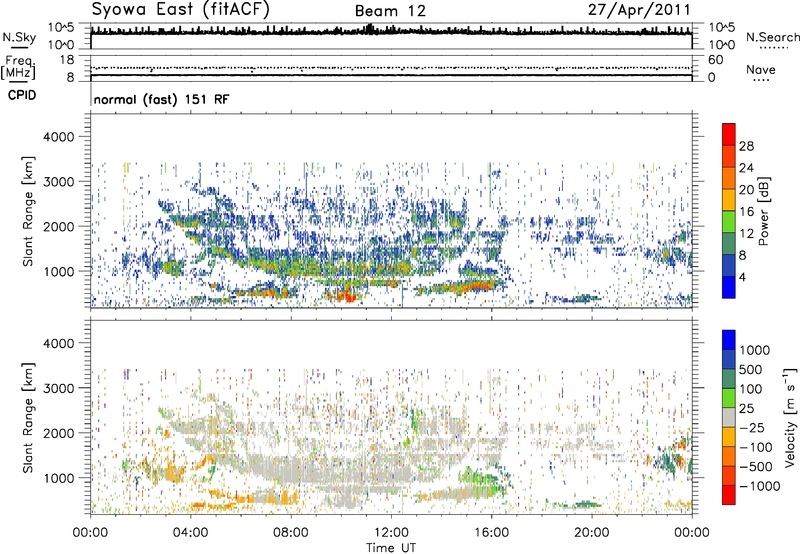Click the "Nave" legend label
The image size is (800, 554).
761,70
